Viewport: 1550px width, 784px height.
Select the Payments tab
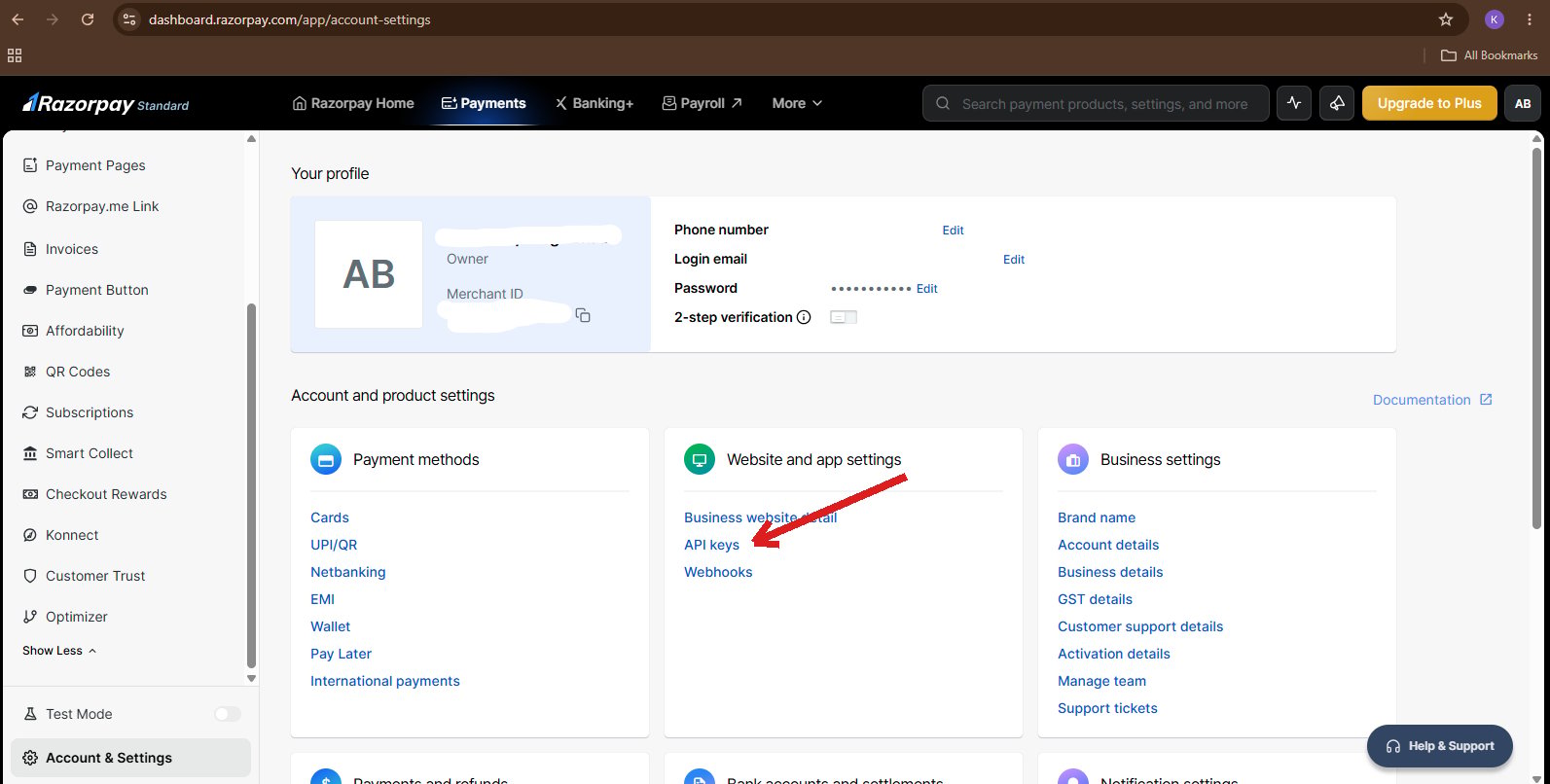(484, 103)
